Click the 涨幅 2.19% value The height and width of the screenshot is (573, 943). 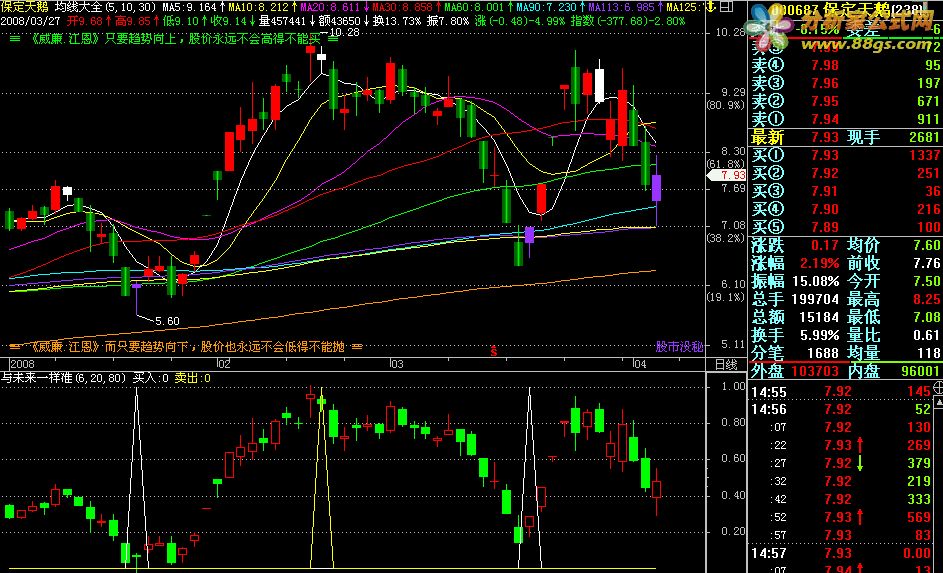click(819, 263)
